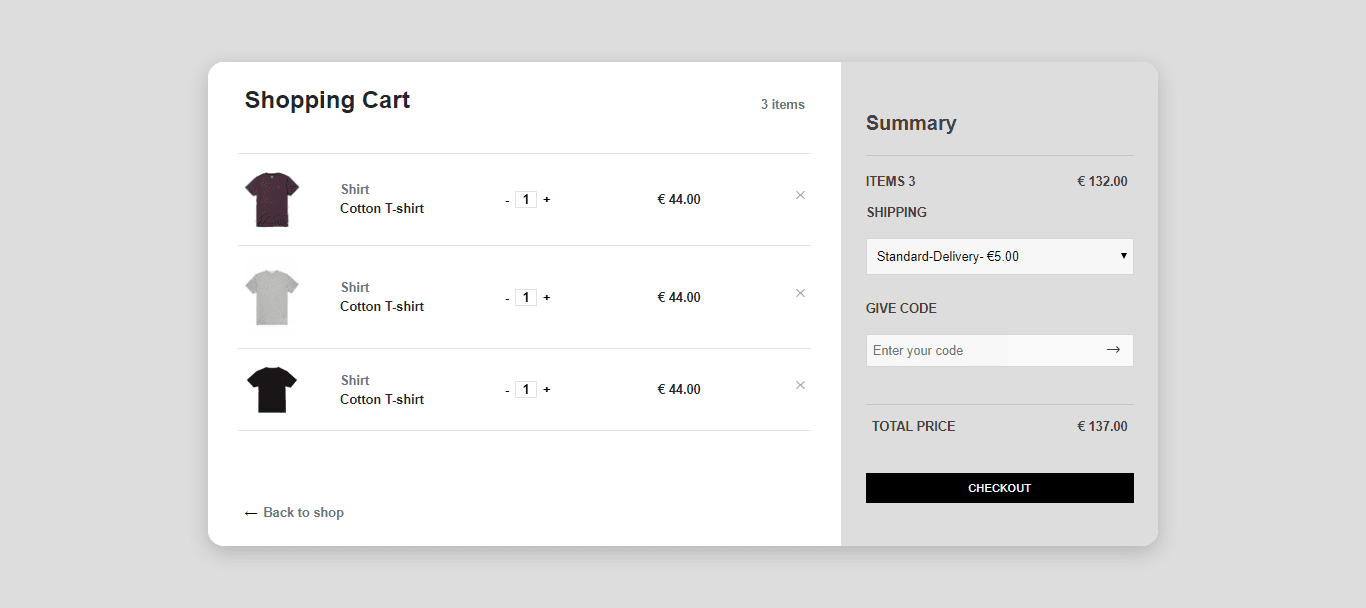
Task: Click the 3 items label
Action: point(782,104)
